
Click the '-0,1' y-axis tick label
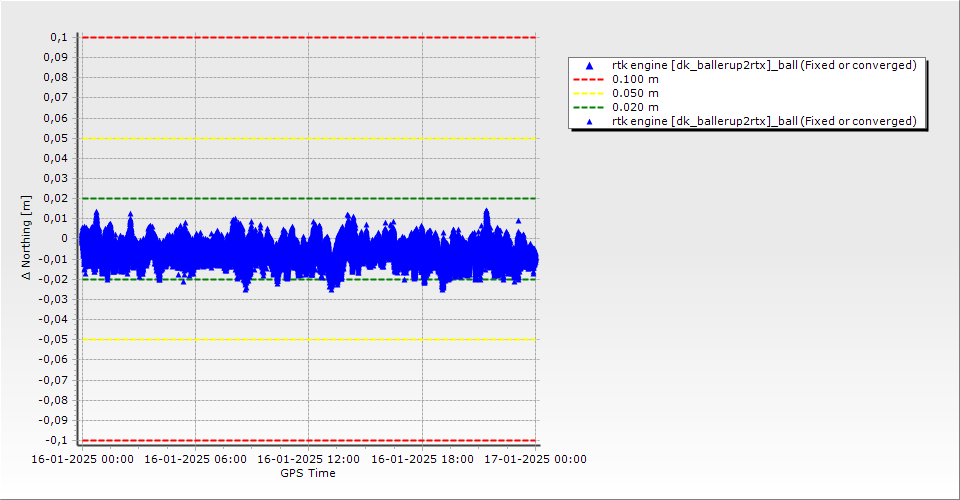pos(57,440)
